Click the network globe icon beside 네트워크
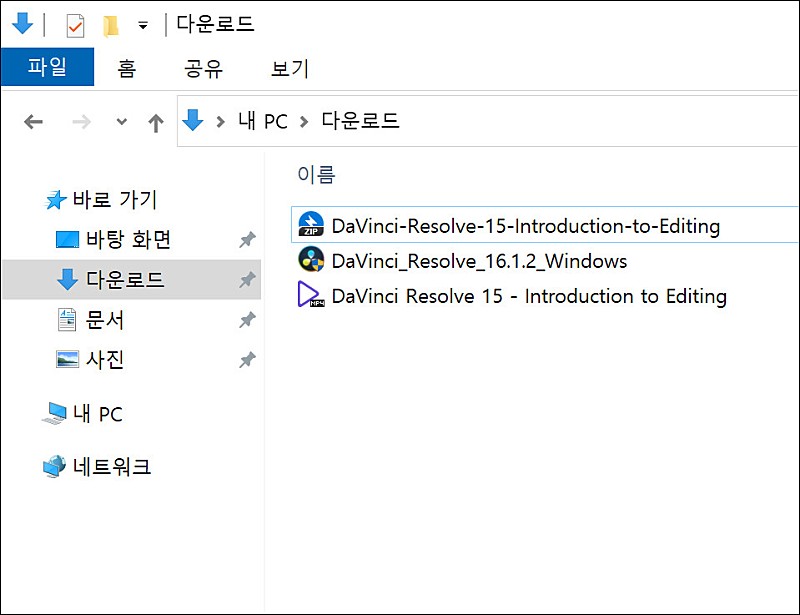Screen dimensions: 800x615 tap(55, 466)
